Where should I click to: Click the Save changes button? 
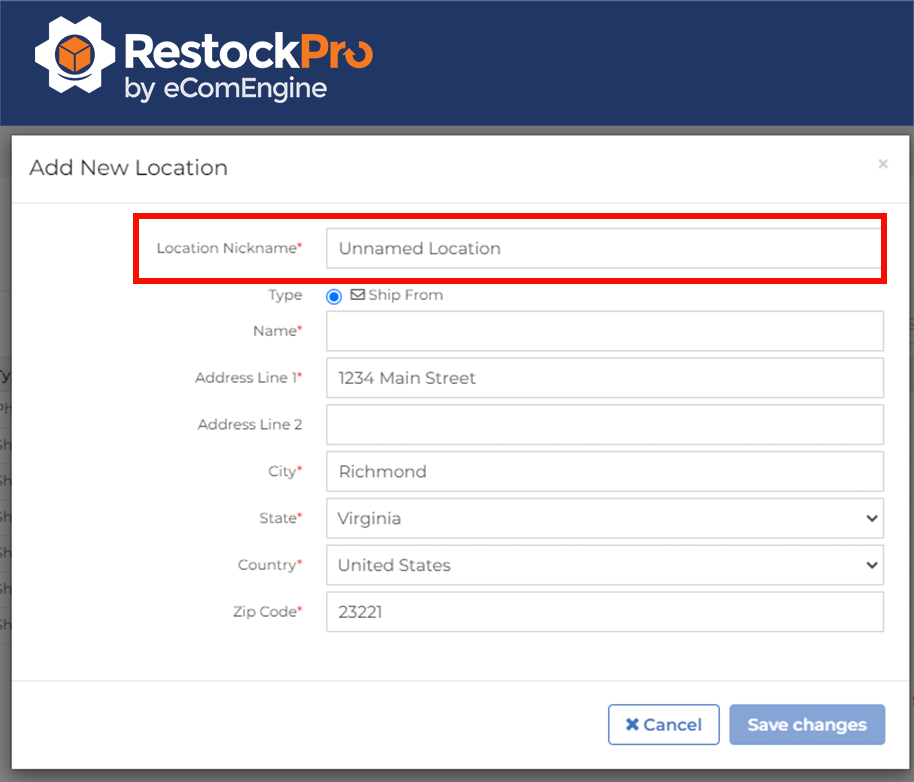click(806, 725)
